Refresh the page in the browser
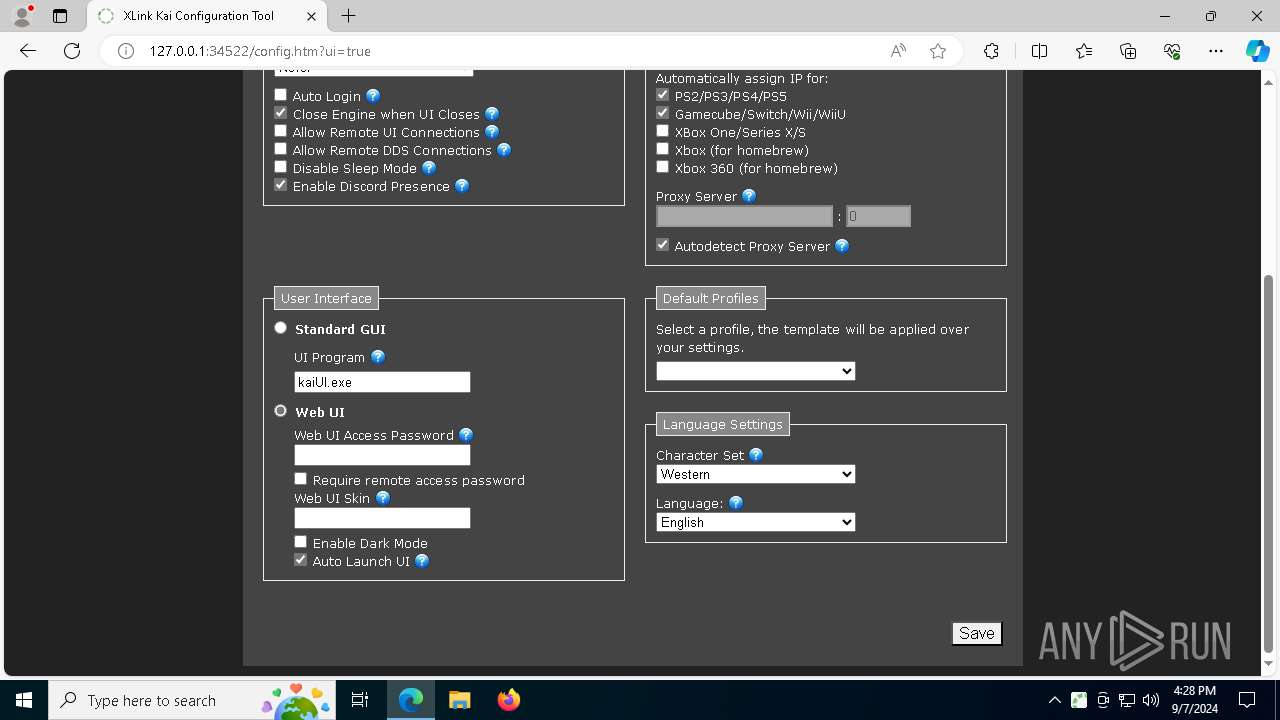Screen dimensions: 1280x720 click(x=72, y=51)
